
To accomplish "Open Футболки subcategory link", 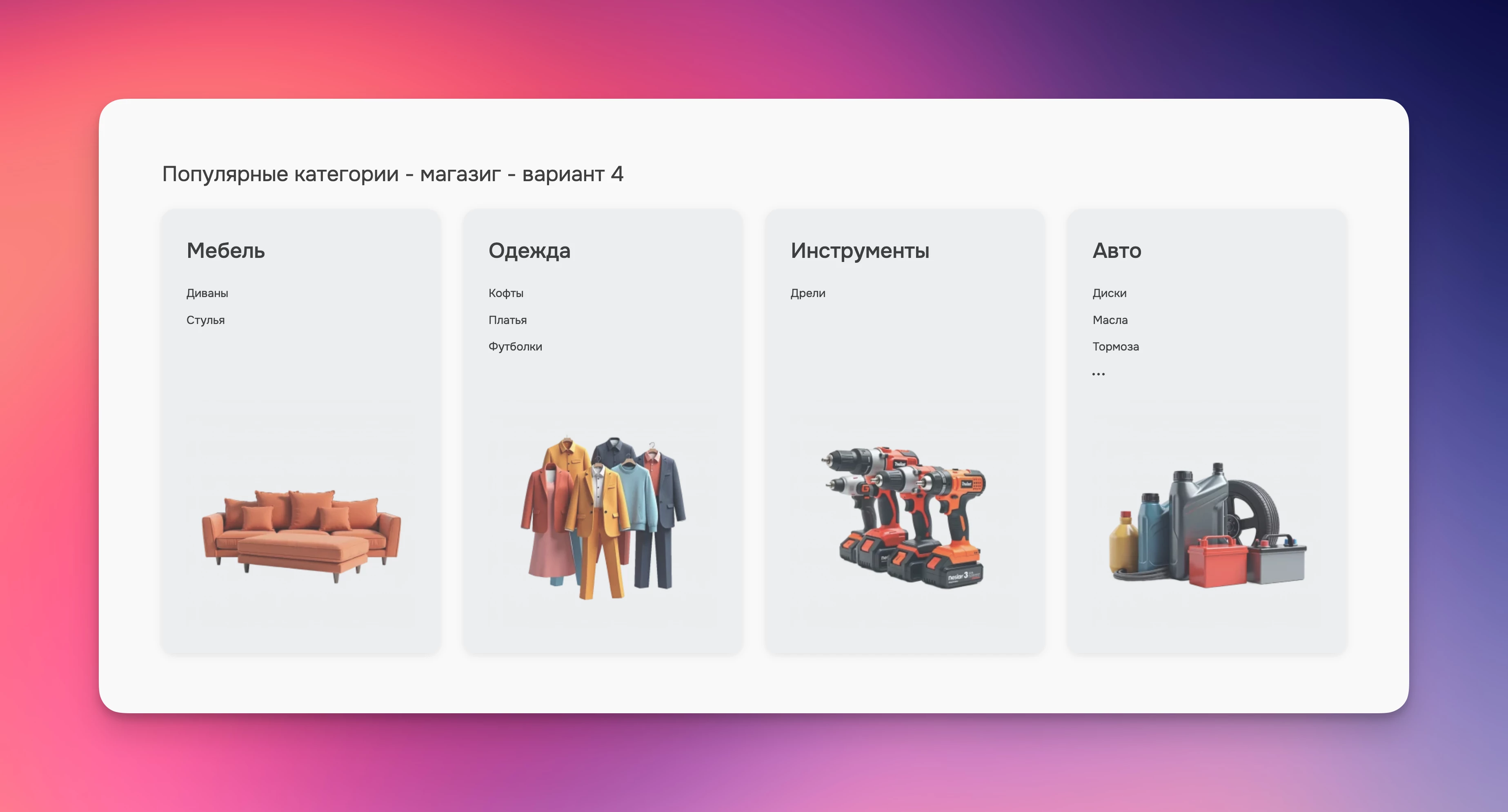I will [x=515, y=346].
